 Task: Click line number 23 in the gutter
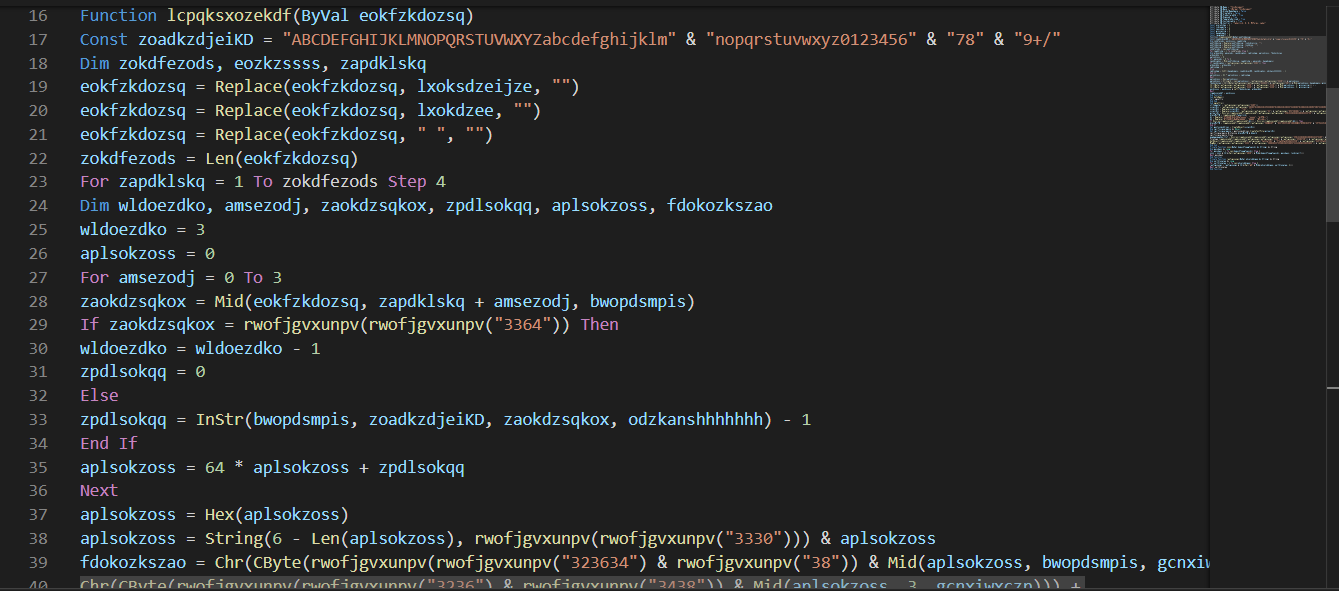(x=37, y=182)
